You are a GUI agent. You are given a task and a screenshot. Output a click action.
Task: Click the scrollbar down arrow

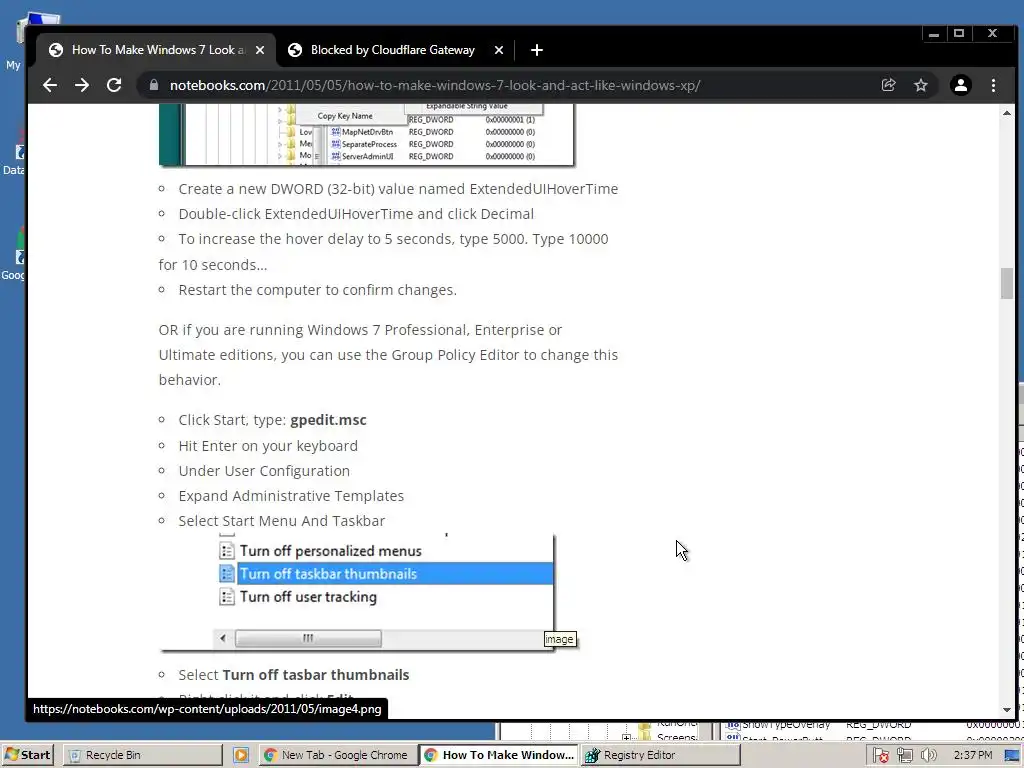click(x=1006, y=711)
